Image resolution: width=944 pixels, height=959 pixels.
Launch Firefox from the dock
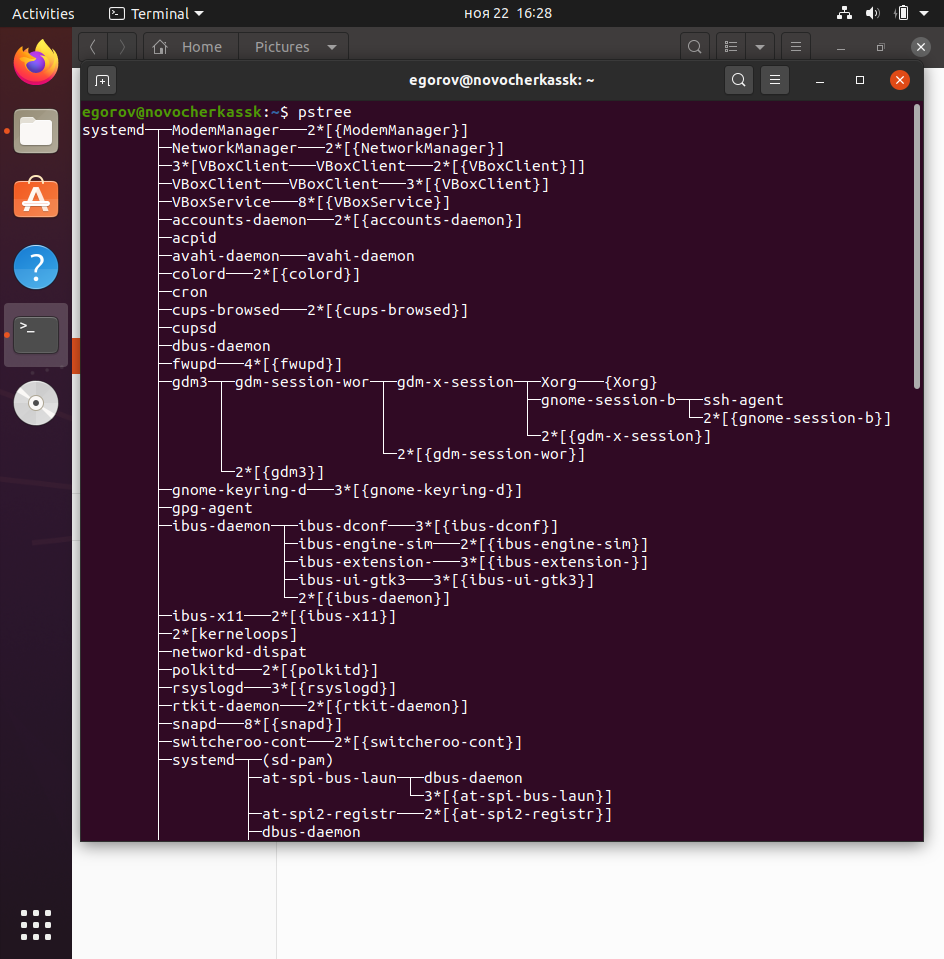pos(36,63)
